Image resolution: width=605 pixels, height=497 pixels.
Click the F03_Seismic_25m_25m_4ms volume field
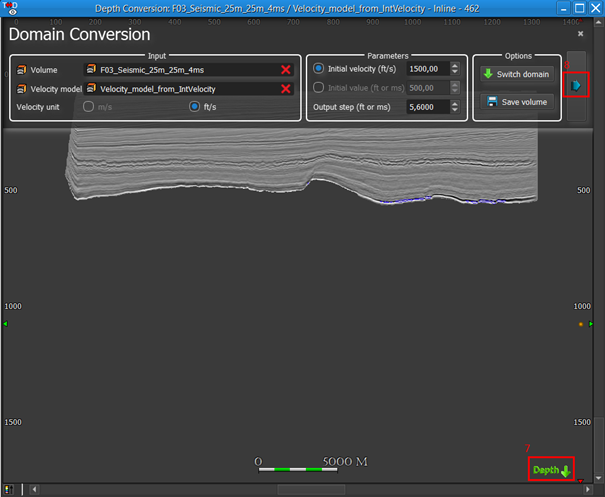pos(189,70)
